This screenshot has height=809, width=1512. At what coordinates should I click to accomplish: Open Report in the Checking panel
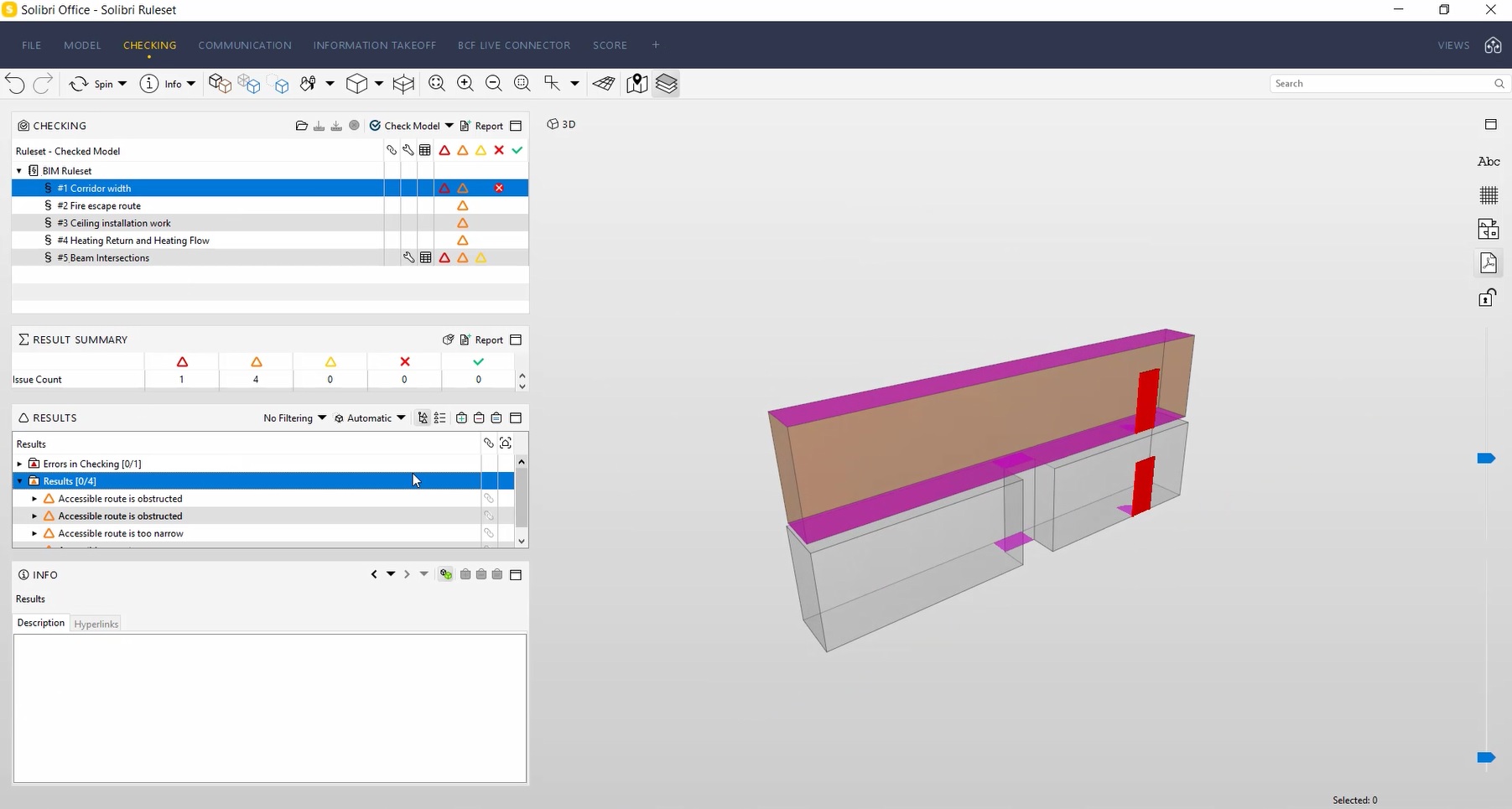click(481, 126)
